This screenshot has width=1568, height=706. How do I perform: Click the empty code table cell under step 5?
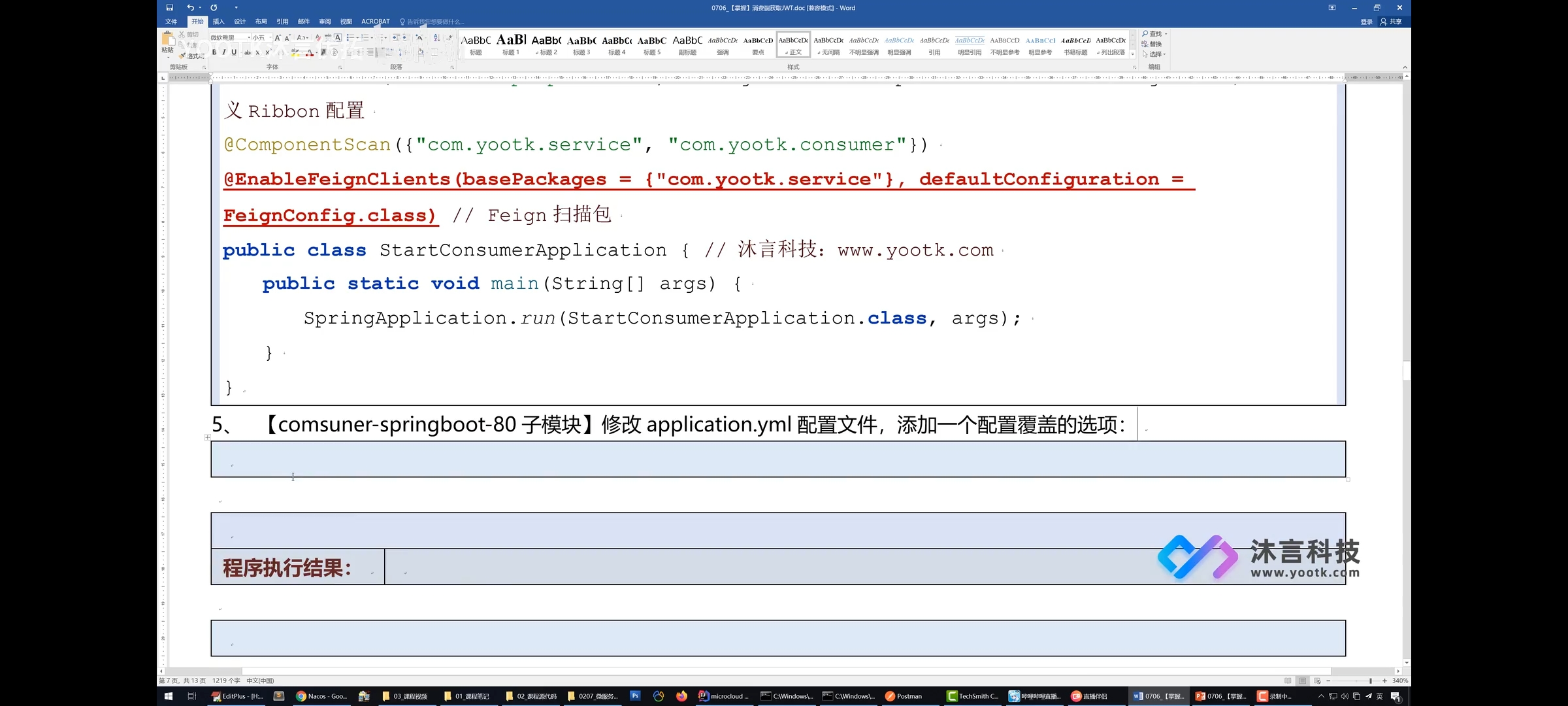click(777, 459)
